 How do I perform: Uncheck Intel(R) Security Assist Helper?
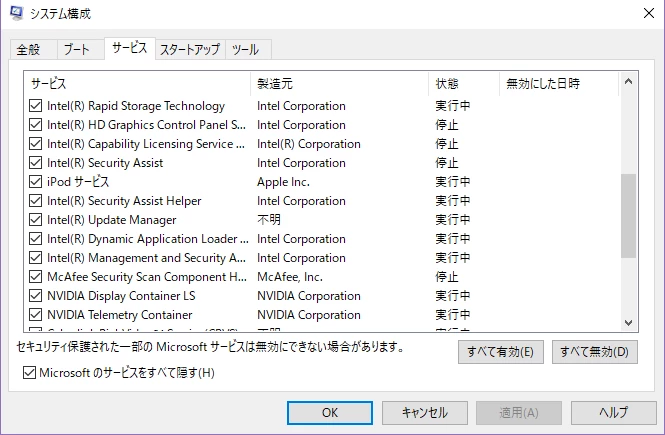[x=36, y=201]
